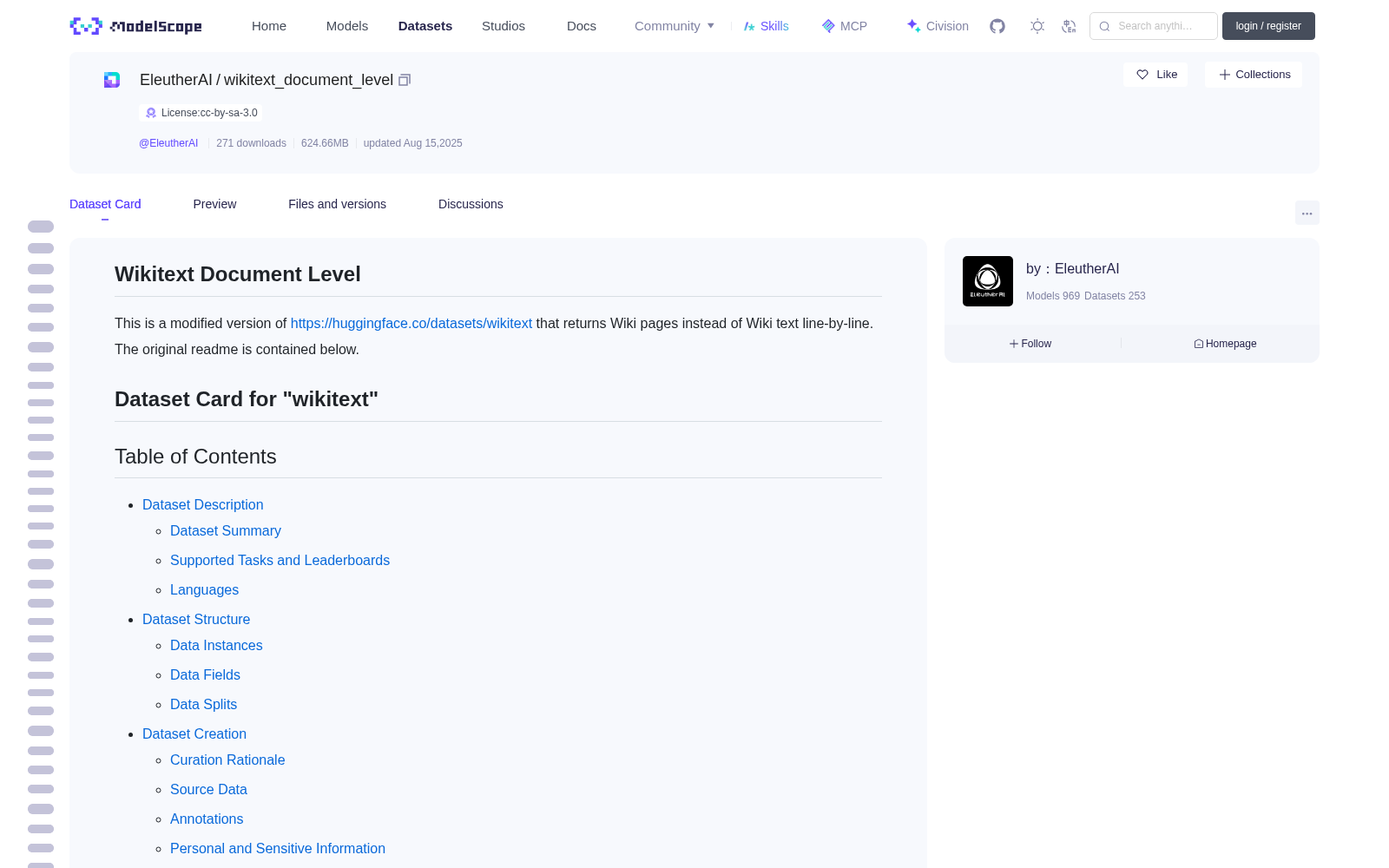Jump to Data Instances section
Image resolution: width=1389 pixels, height=868 pixels.
(x=216, y=645)
